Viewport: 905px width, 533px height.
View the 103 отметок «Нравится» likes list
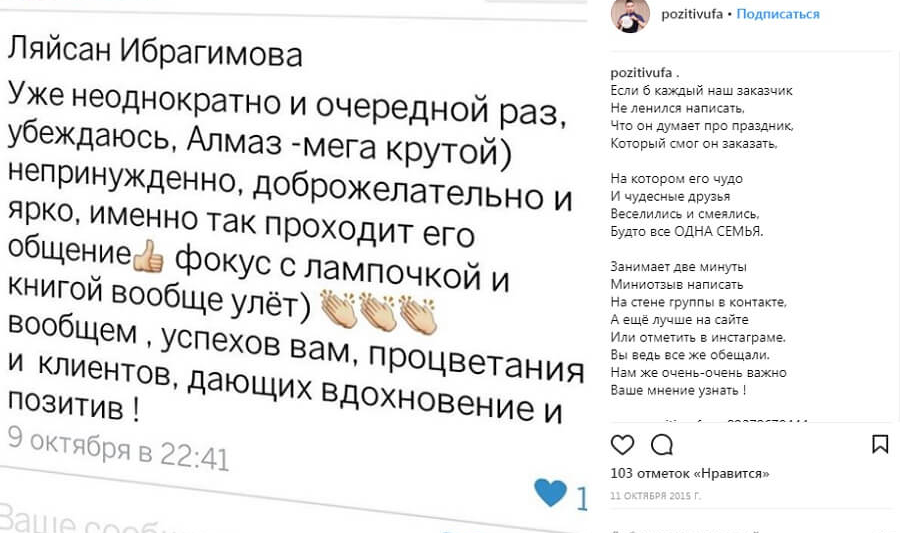(x=689, y=473)
